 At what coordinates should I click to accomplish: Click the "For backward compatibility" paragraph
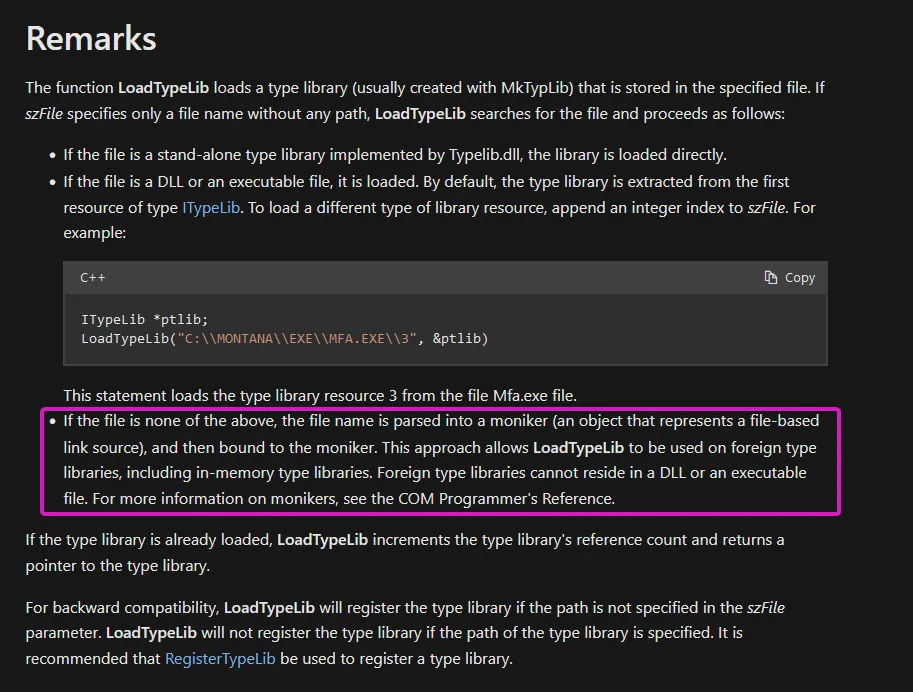point(400,632)
